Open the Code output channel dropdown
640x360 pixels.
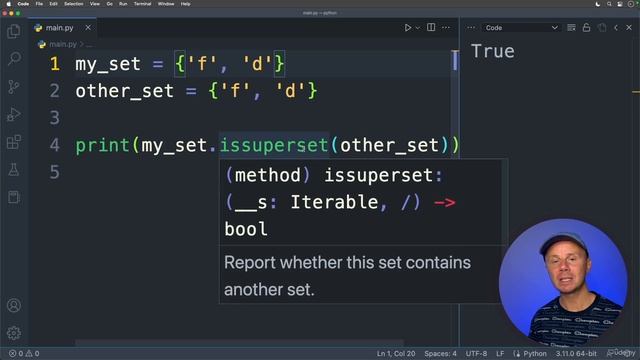click(521, 28)
